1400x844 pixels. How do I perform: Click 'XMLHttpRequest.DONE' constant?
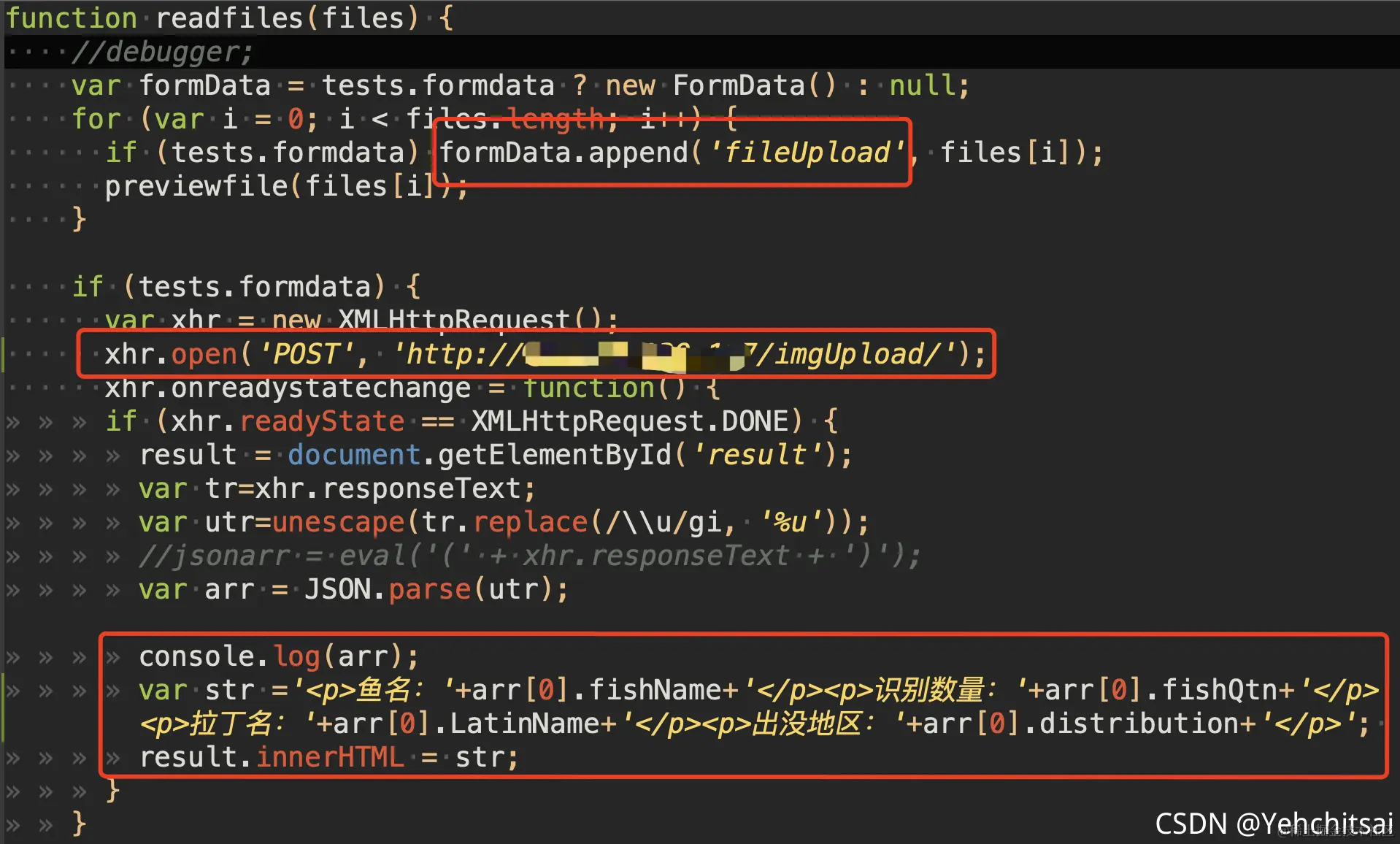click(x=630, y=421)
